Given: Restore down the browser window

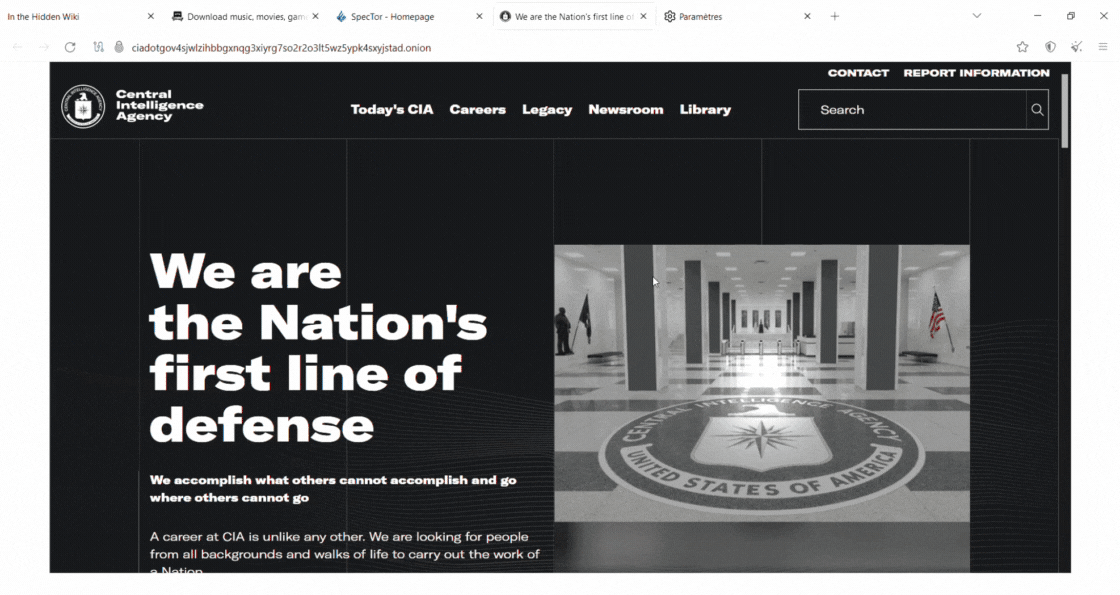Looking at the screenshot, I should [1071, 16].
